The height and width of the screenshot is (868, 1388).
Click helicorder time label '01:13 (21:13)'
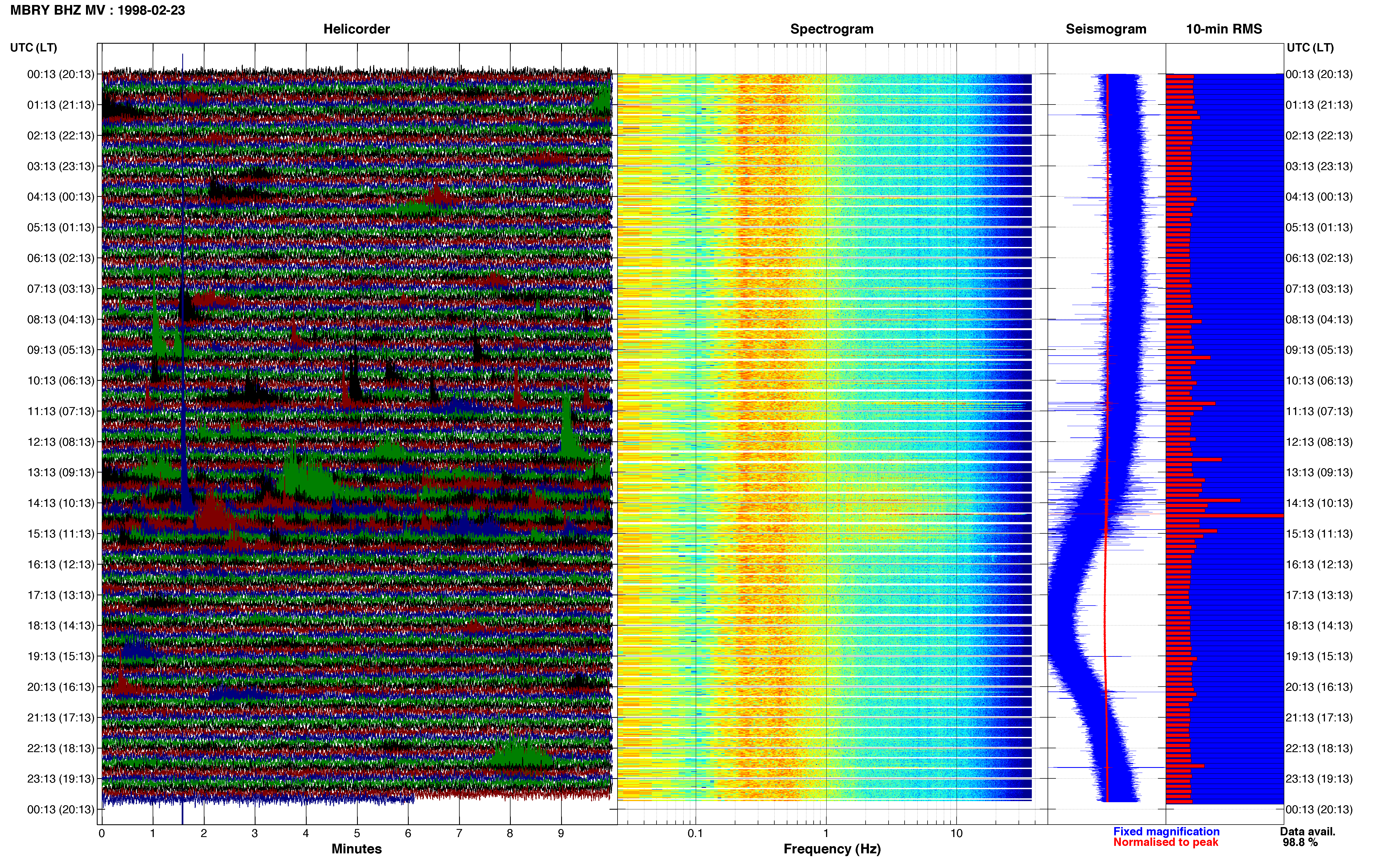pyautogui.click(x=60, y=105)
